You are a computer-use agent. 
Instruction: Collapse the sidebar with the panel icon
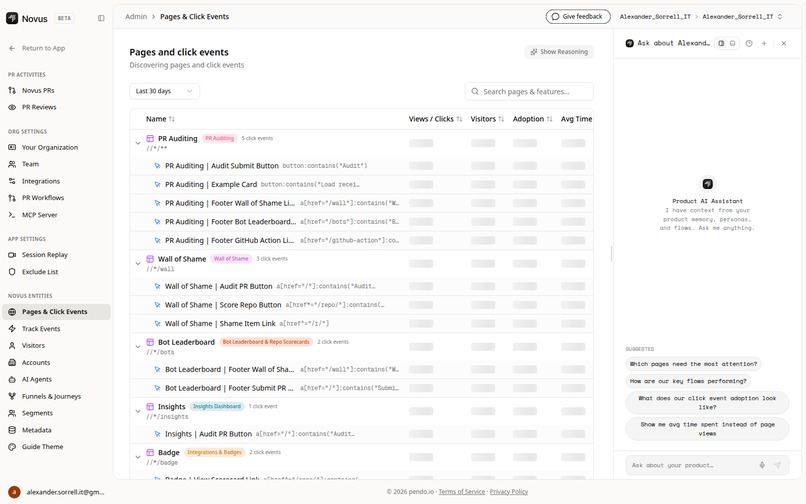101,18
